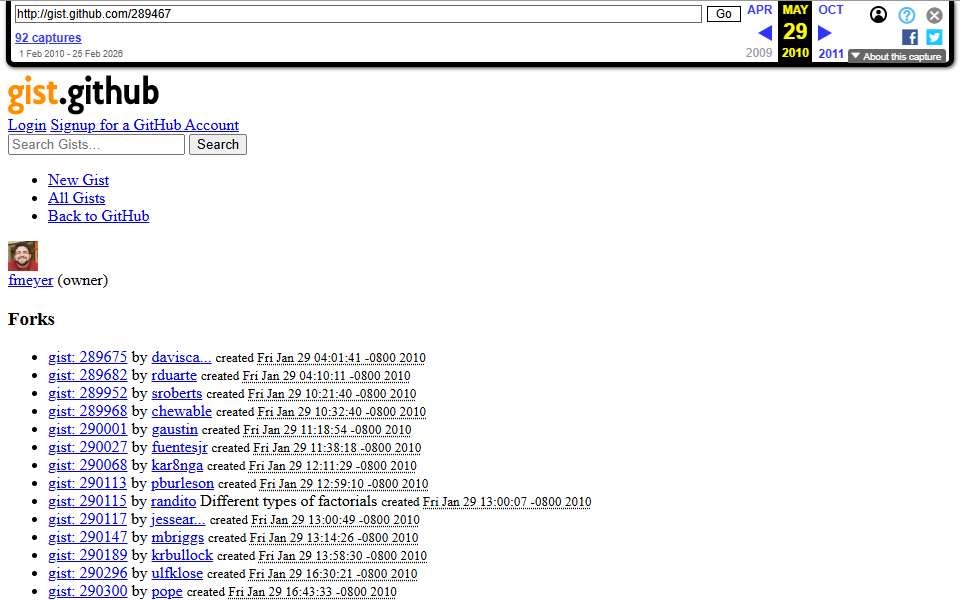This screenshot has width=960, height=600.
Task: Close the Wayback toolbar with X icon
Action: [x=934, y=15]
